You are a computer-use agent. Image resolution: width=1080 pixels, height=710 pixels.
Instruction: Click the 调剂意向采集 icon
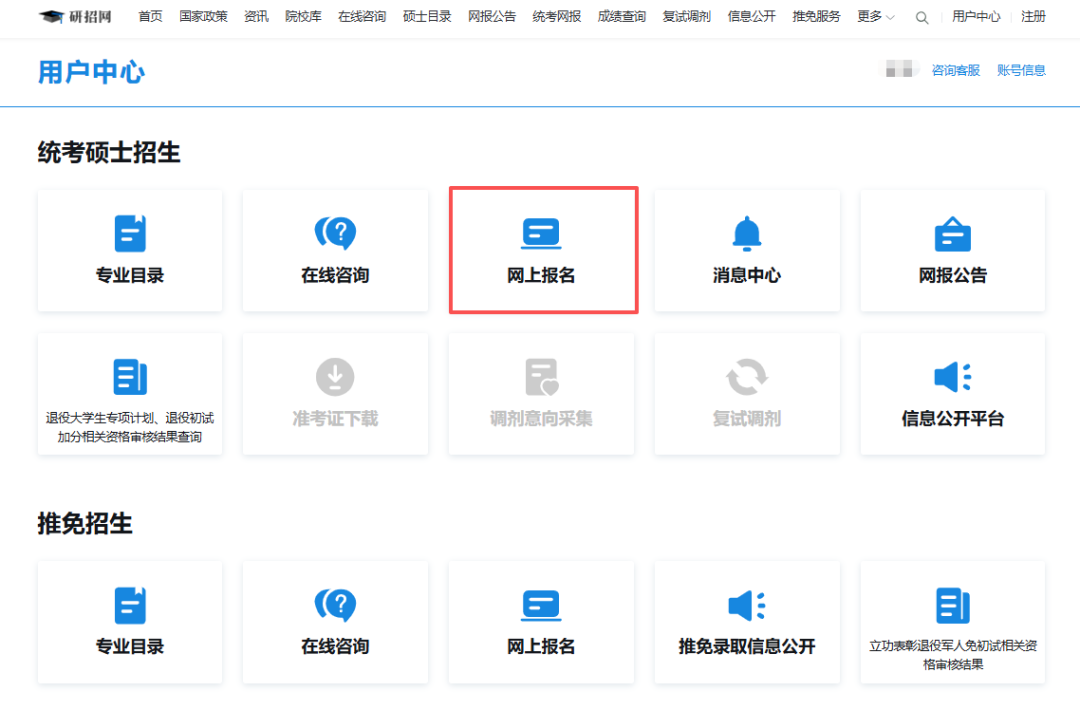(541, 377)
